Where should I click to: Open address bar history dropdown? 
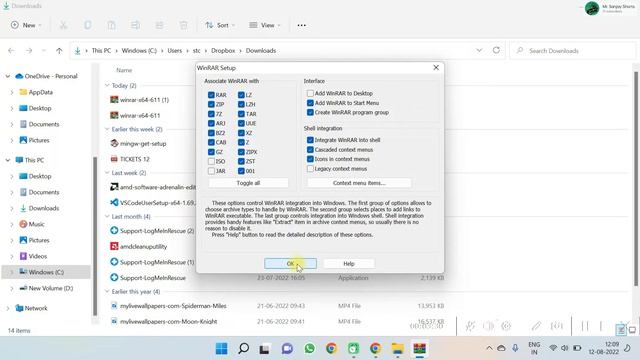point(479,50)
